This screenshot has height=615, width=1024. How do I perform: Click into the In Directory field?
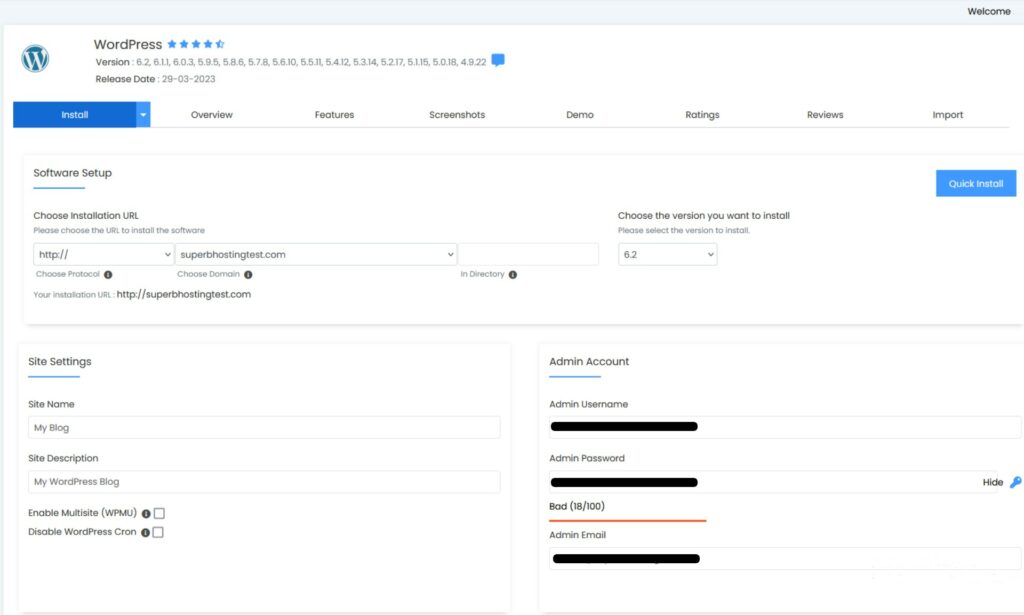(528, 255)
